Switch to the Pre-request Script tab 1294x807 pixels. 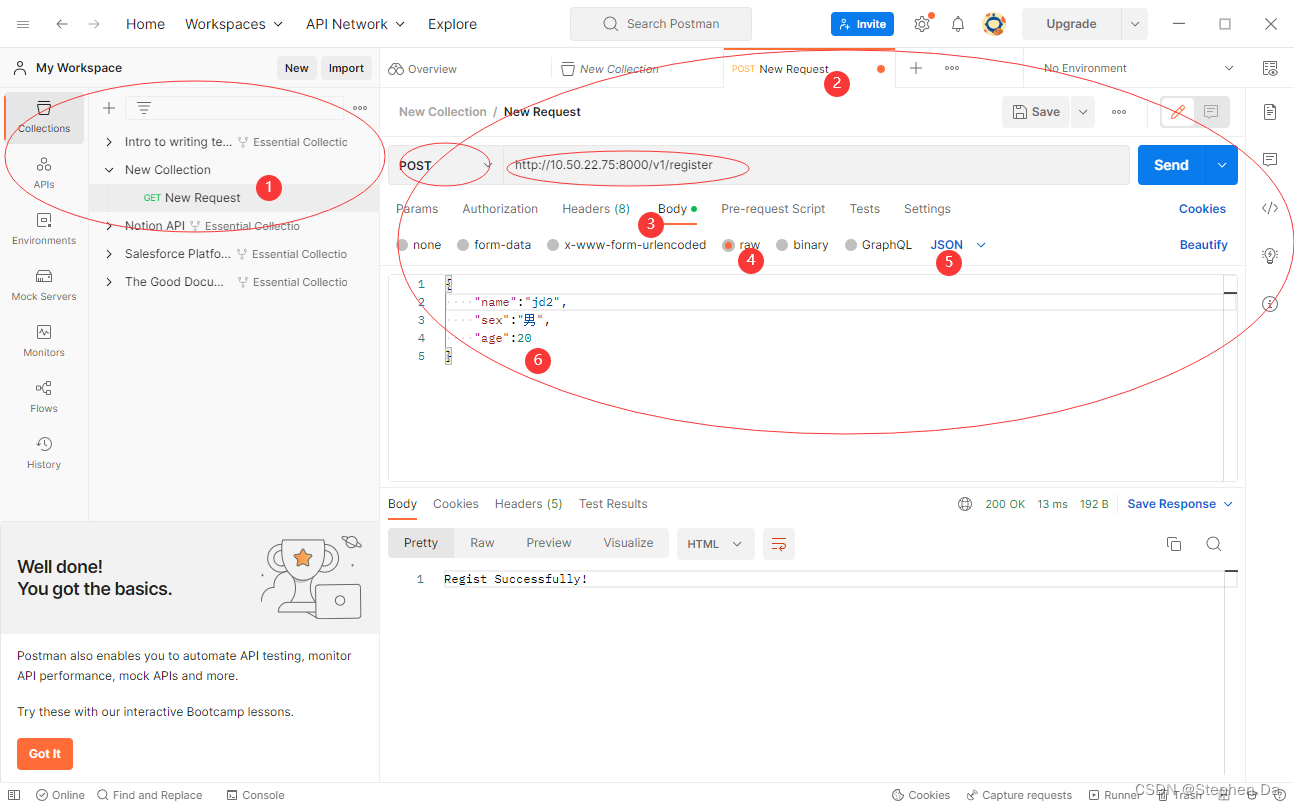coord(773,209)
